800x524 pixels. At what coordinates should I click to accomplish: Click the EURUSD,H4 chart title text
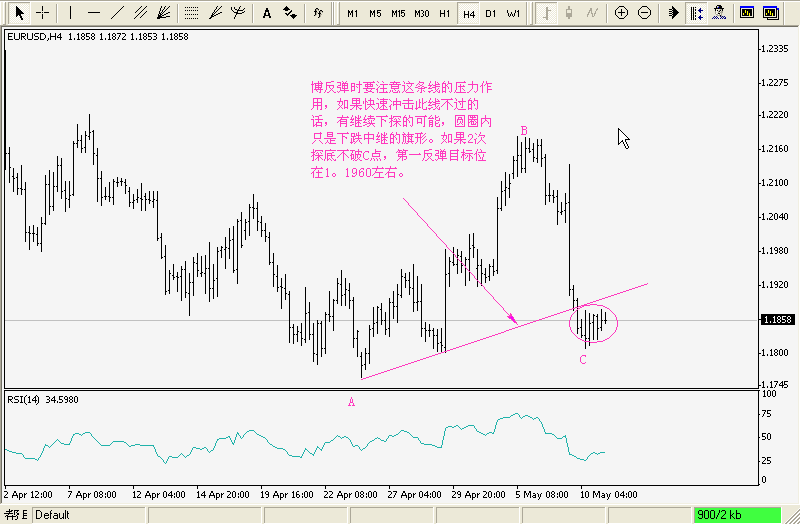[x=34, y=37]
